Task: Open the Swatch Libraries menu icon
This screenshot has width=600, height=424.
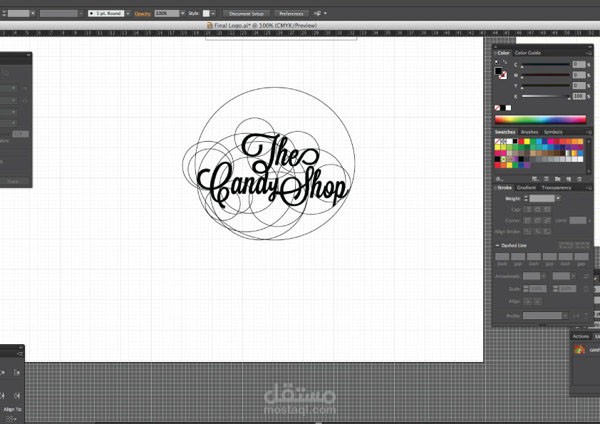Action: tap(499, 179)
